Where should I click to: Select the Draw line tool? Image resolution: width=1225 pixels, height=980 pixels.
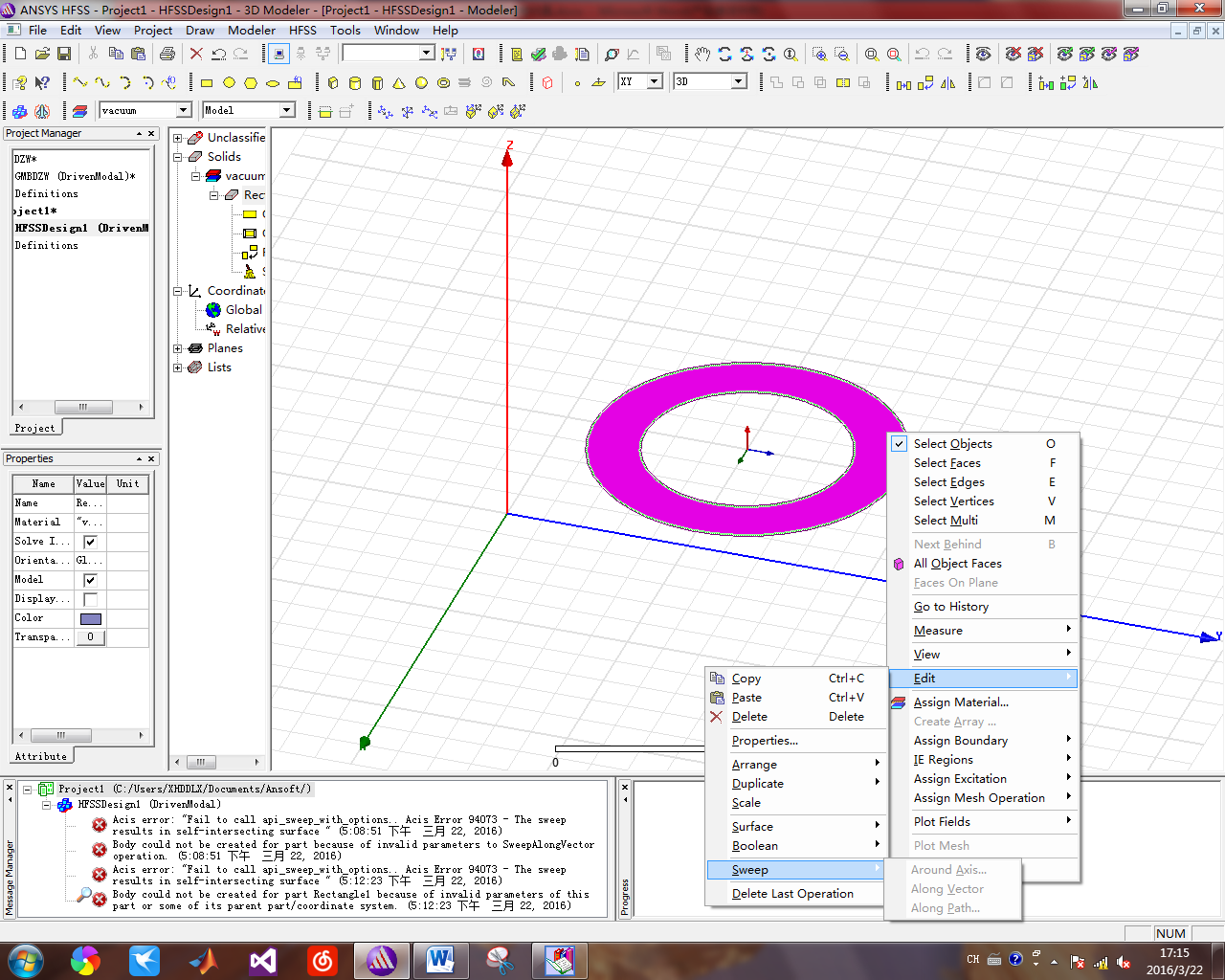(79, 82)
